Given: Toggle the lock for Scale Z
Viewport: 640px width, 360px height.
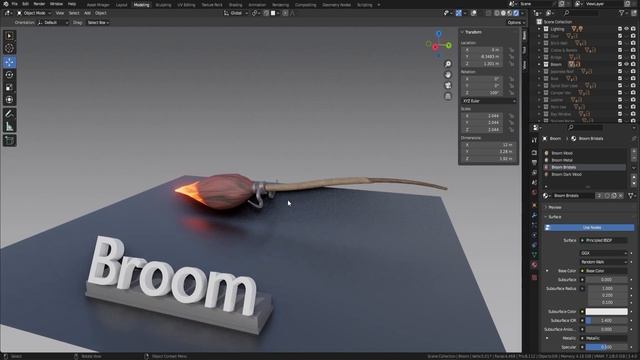Looking at the screenshot, I should [x=511, y=130].
